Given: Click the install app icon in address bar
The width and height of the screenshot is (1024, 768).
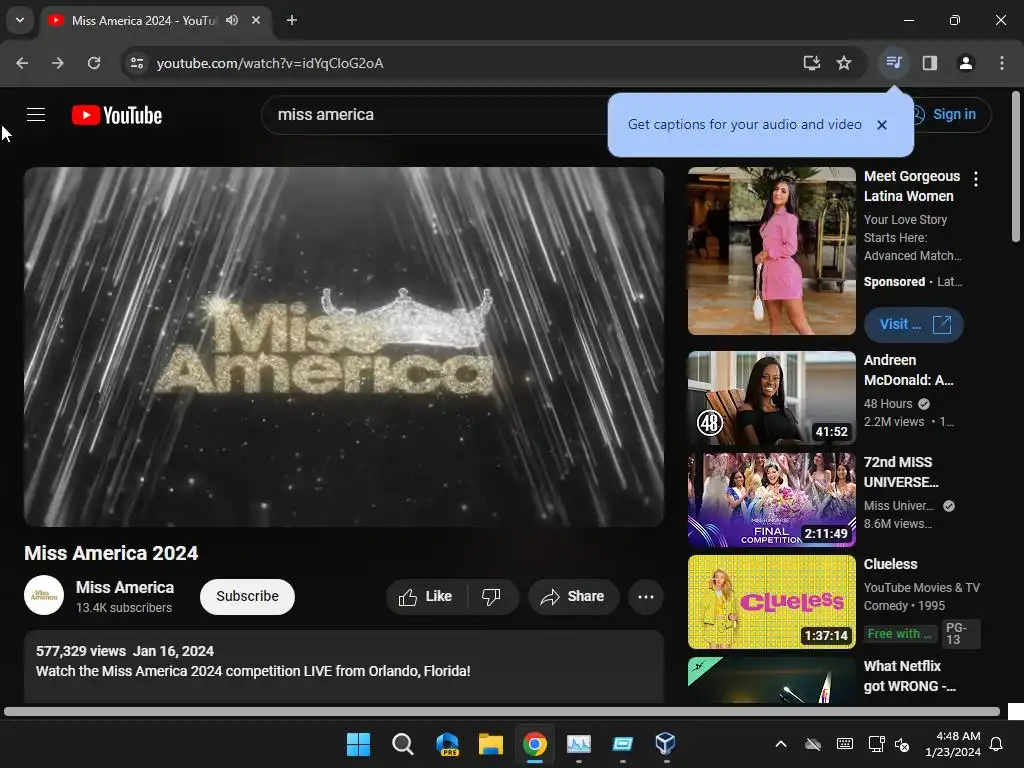Looking at the screenshot, I should point(811,63).
